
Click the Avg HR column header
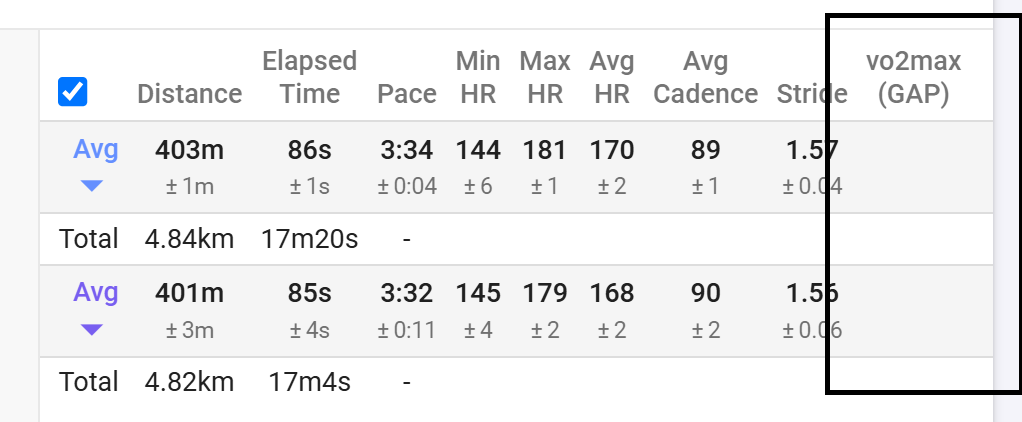(612, 78)
